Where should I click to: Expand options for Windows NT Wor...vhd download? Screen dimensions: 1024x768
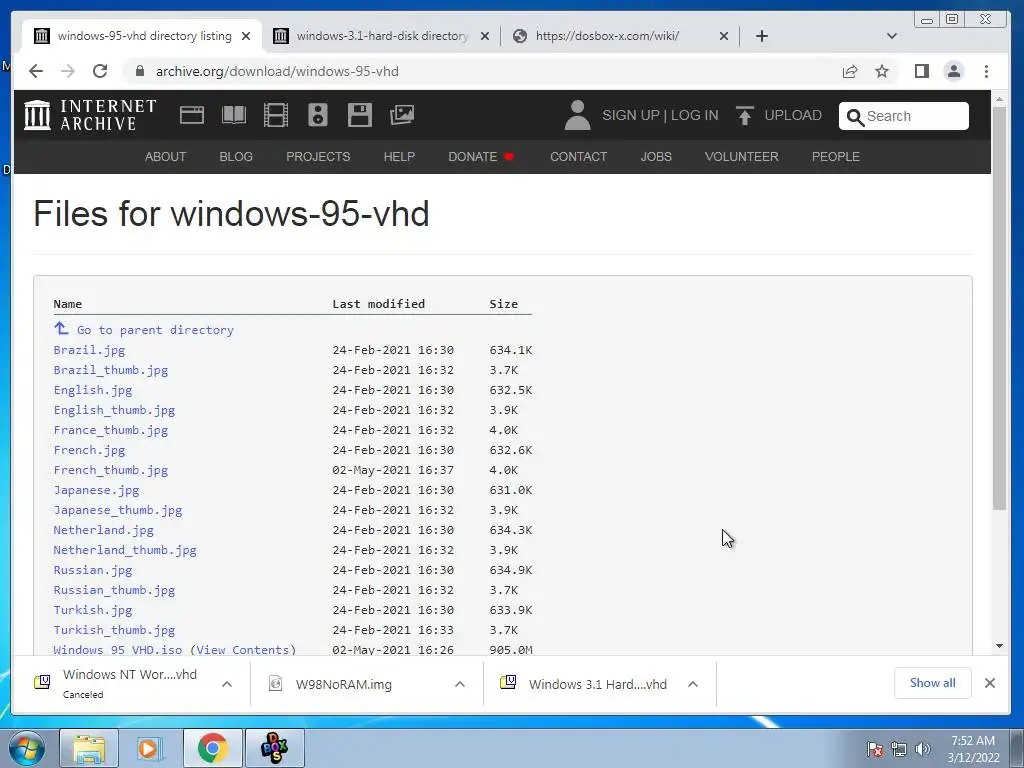(x=227, y=684)
